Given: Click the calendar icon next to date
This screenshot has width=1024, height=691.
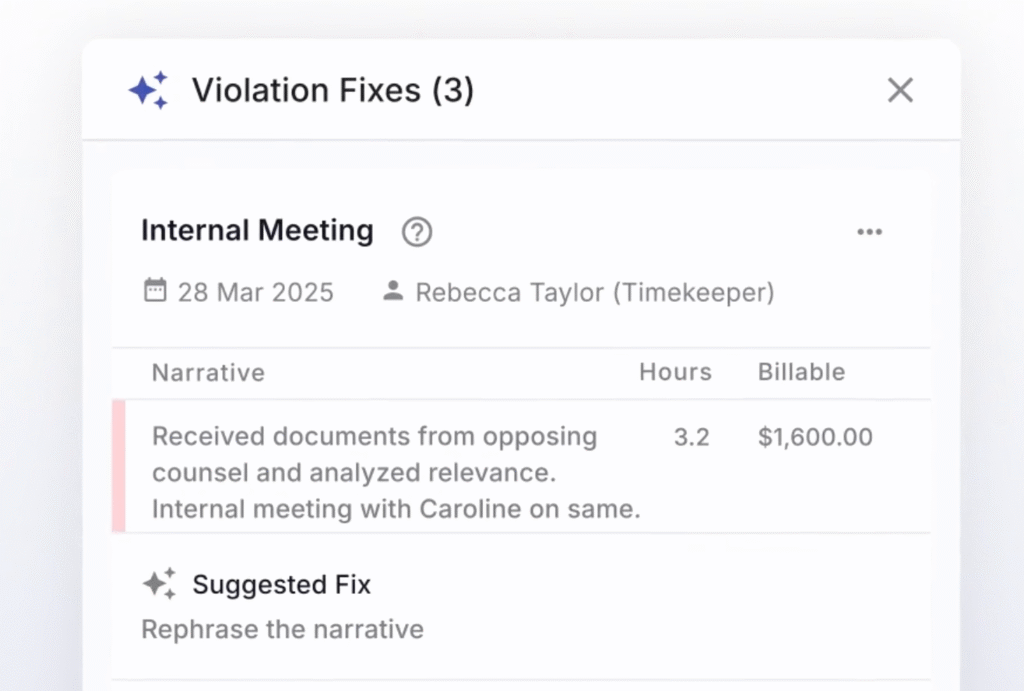Looking at the screenshot, I should coord(155,292).
